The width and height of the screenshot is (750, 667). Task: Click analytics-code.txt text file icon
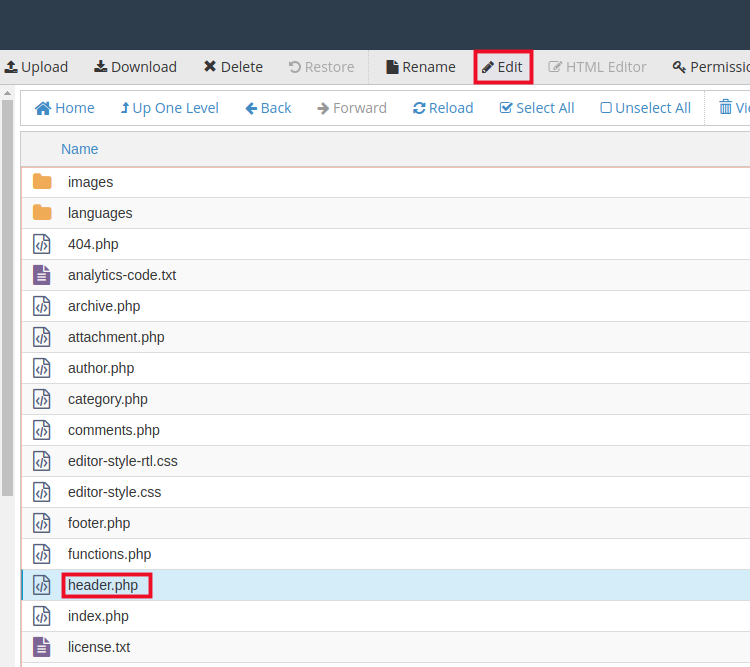tap(42, 275)
